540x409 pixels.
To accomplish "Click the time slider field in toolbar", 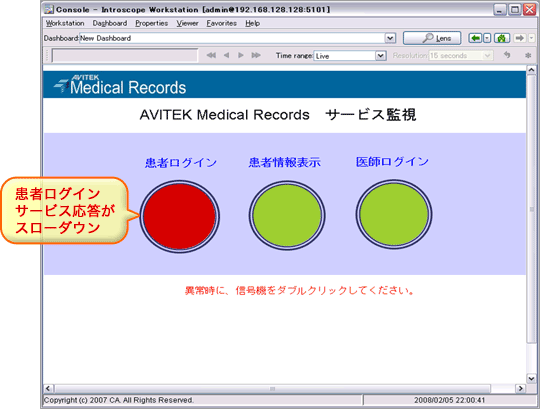I will pyautogui.click(x=125, y=55).
